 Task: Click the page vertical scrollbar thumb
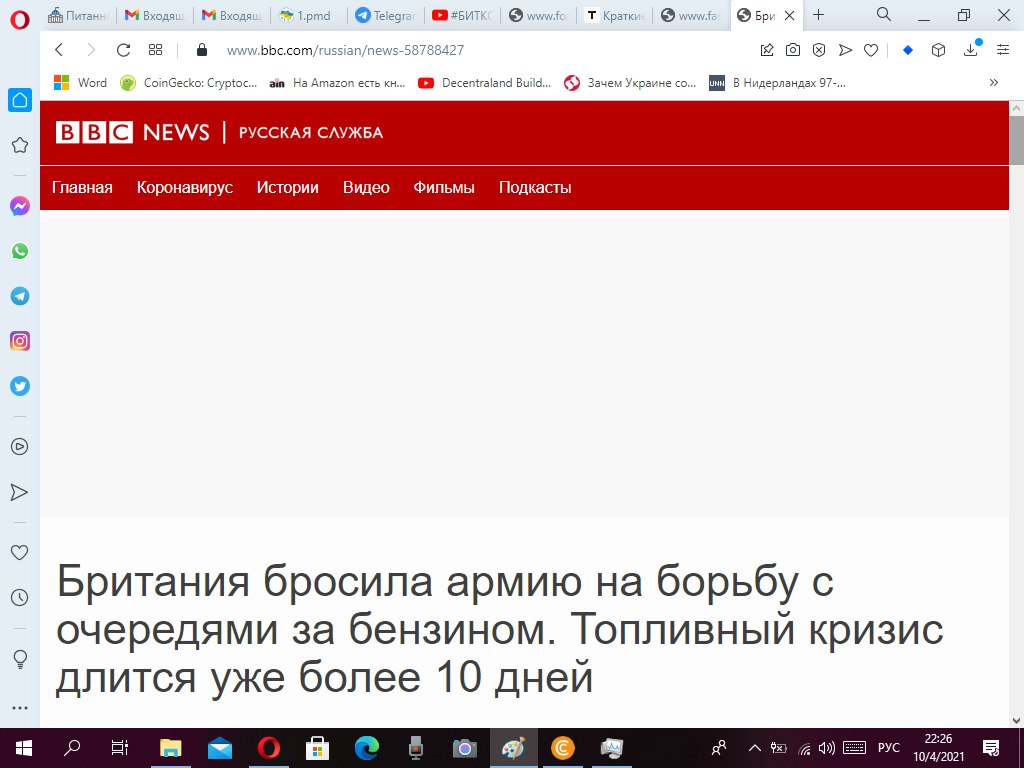[1016, 141]
